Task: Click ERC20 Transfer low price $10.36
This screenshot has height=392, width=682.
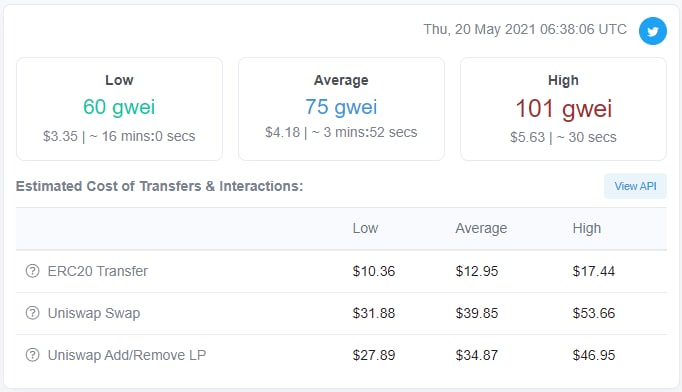Action: [x=374, y=271]
